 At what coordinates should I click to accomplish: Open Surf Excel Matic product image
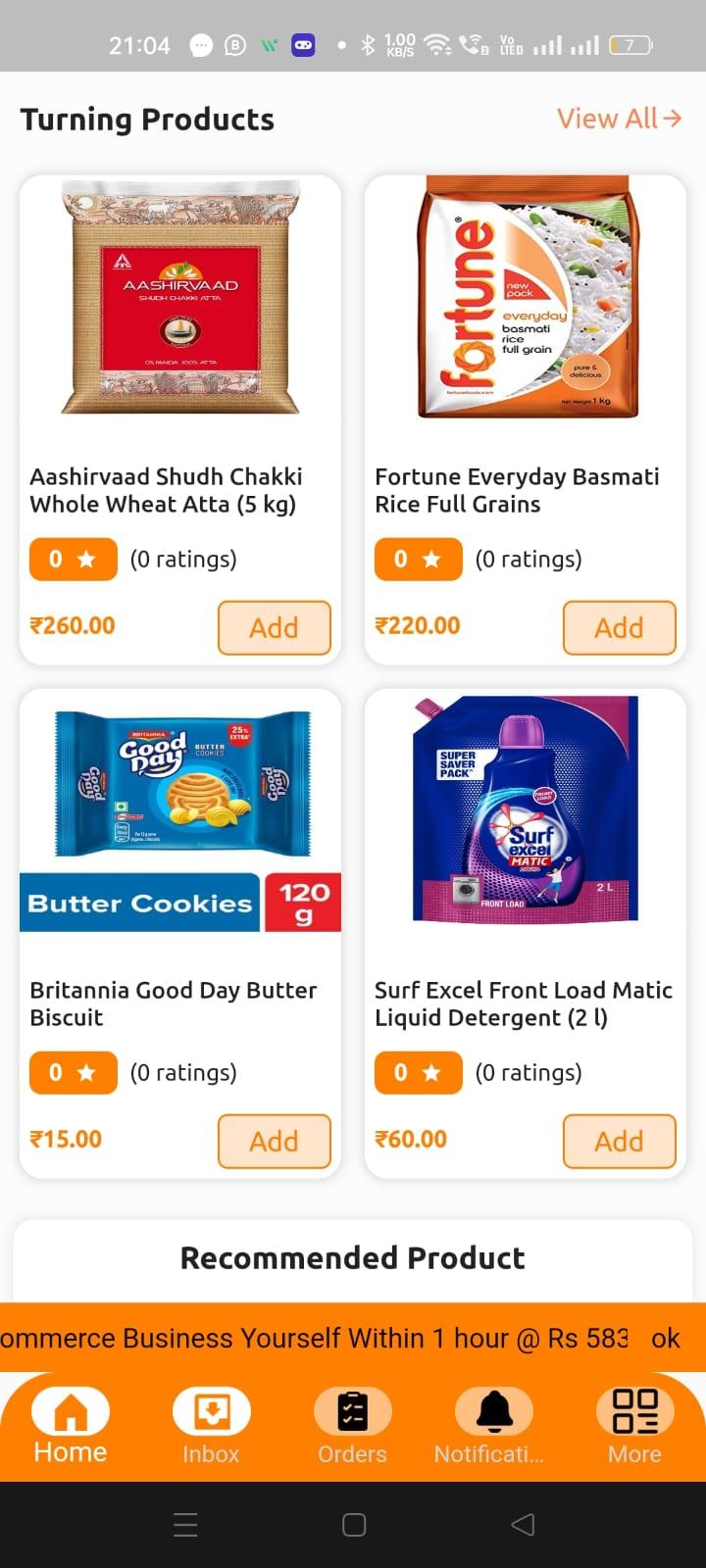(x=526, y=809)
